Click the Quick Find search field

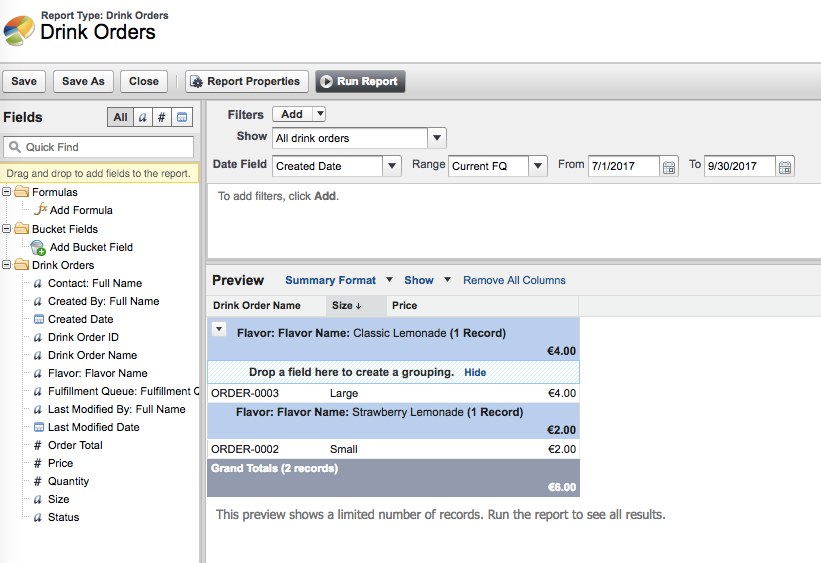(x=99, y=147)
